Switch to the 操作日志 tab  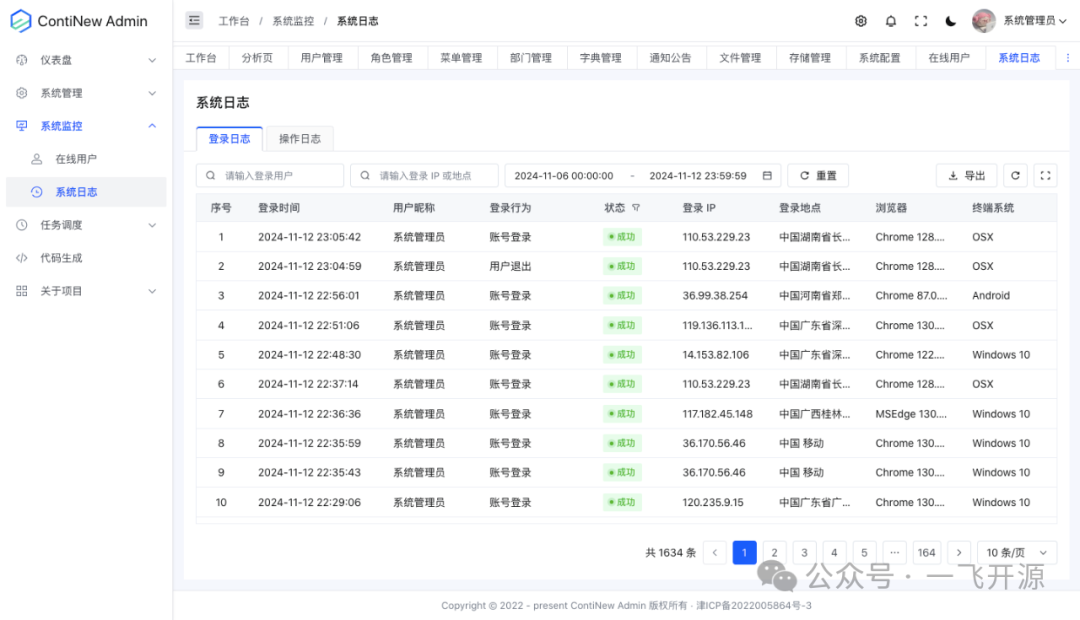coord(300,139)
